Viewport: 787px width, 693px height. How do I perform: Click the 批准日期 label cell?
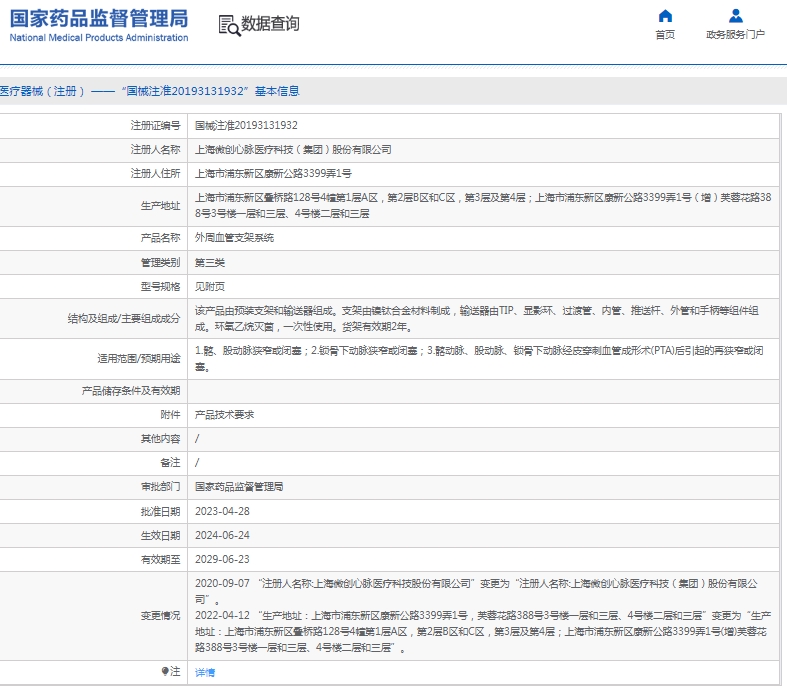(160, 511)
